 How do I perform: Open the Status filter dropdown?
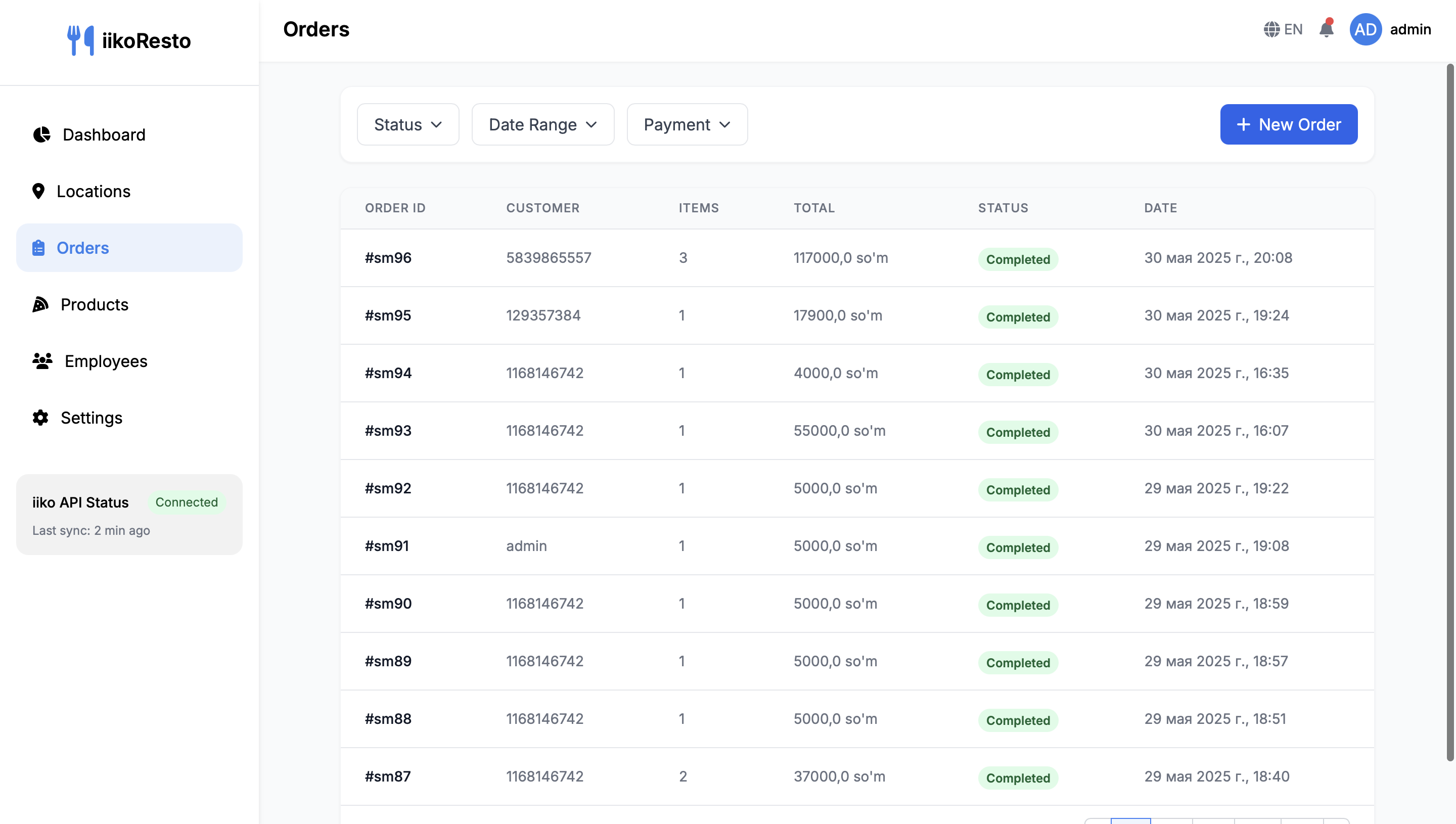[407, 124]
